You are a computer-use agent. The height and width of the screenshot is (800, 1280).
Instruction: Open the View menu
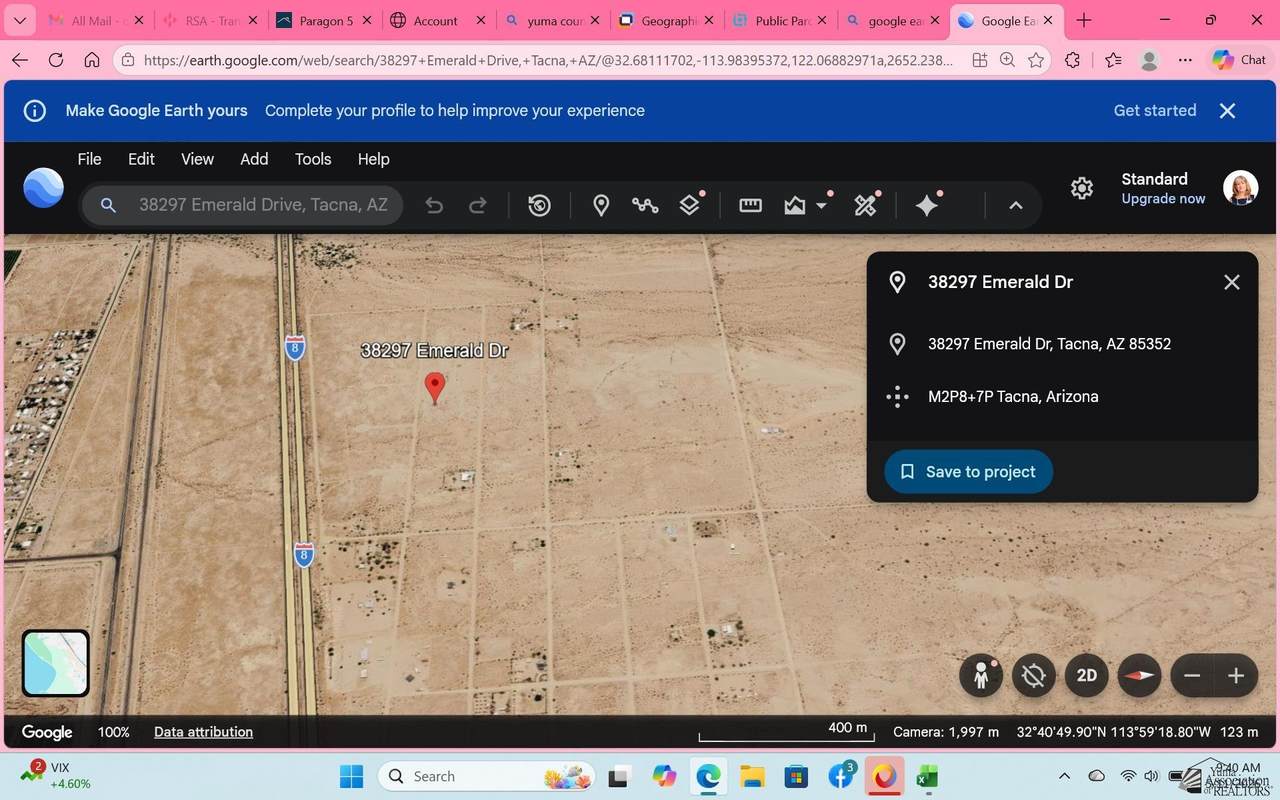(197, 159)
